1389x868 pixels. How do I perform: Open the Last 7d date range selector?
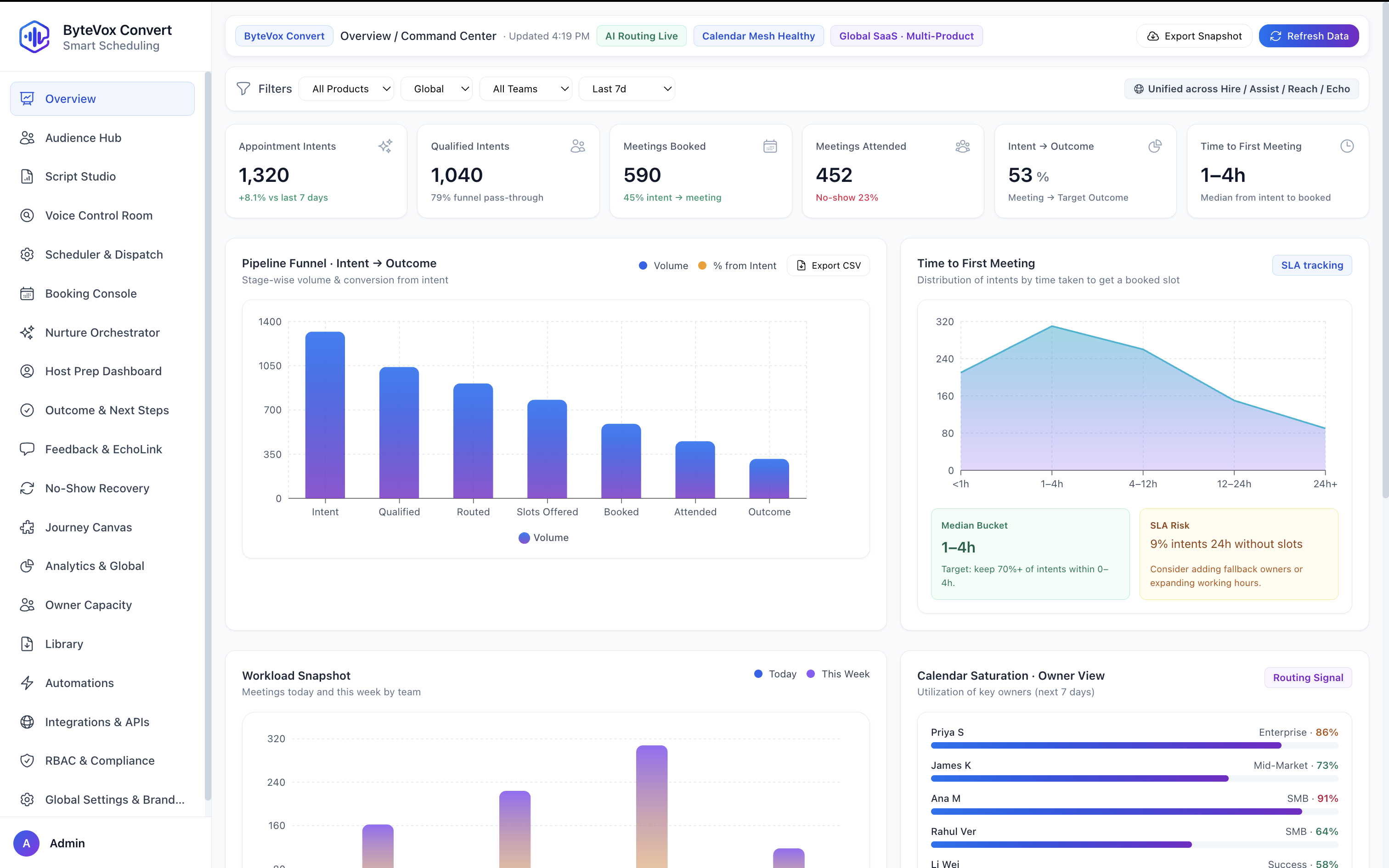(627, 88)
